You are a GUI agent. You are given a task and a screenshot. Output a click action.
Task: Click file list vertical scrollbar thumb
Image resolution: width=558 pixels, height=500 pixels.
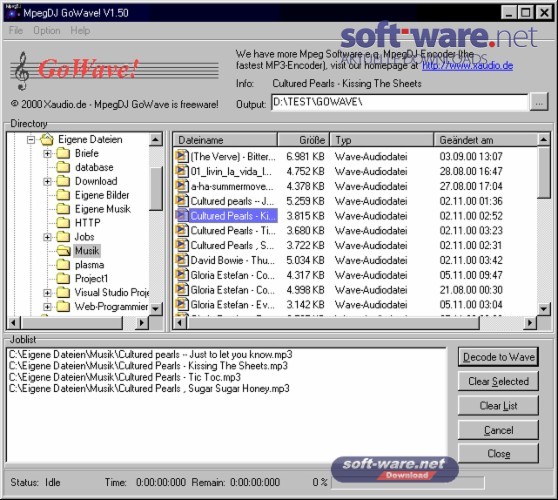click(544, 172)
